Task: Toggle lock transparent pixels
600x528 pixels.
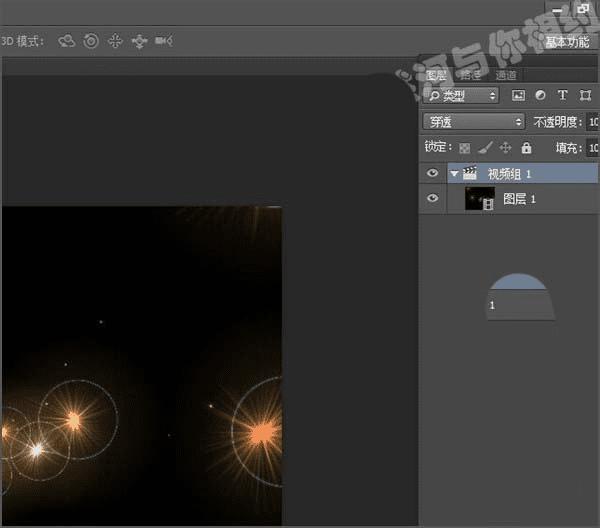Action: point(464,148)
